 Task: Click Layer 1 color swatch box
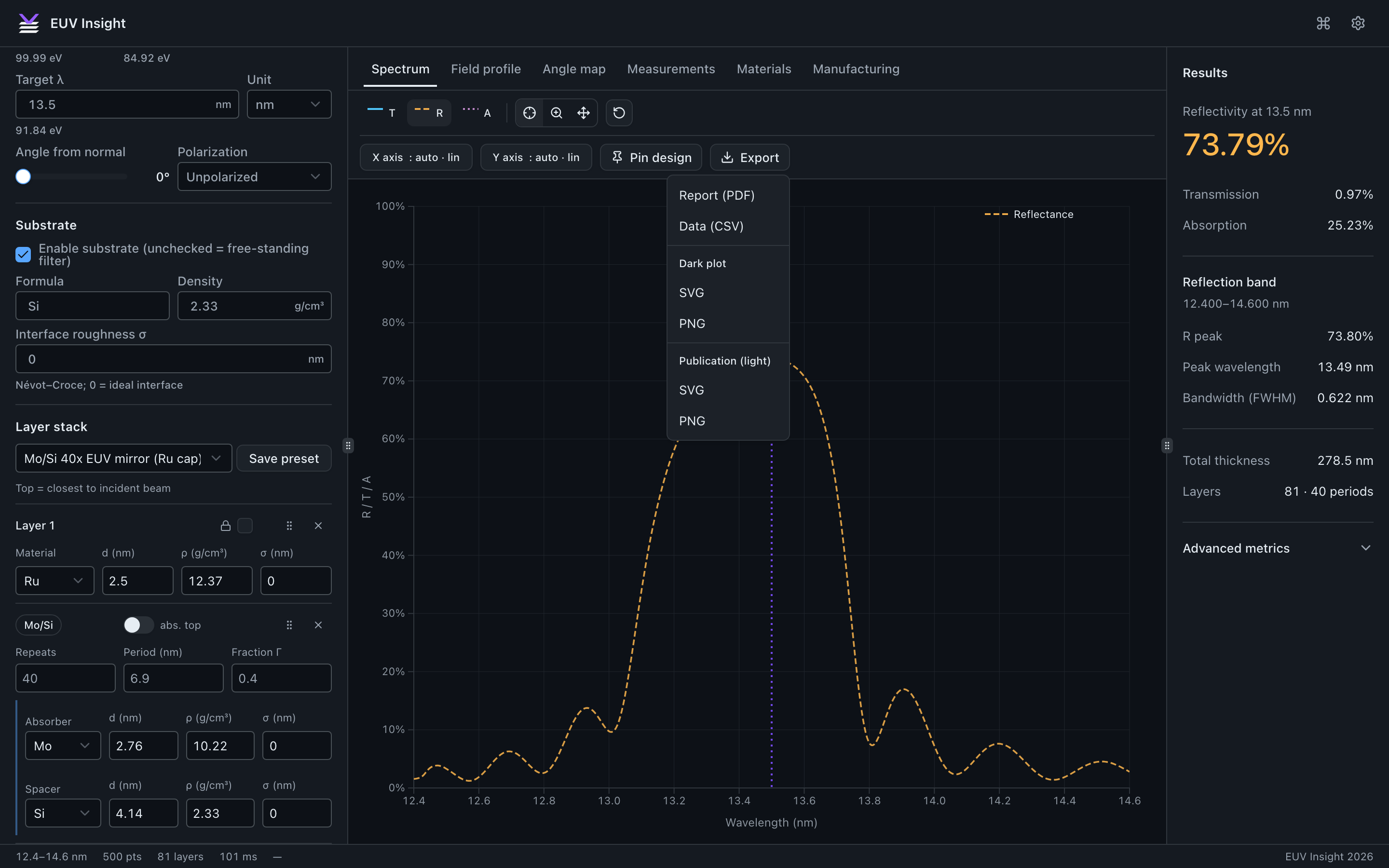(x=245, y=525)
